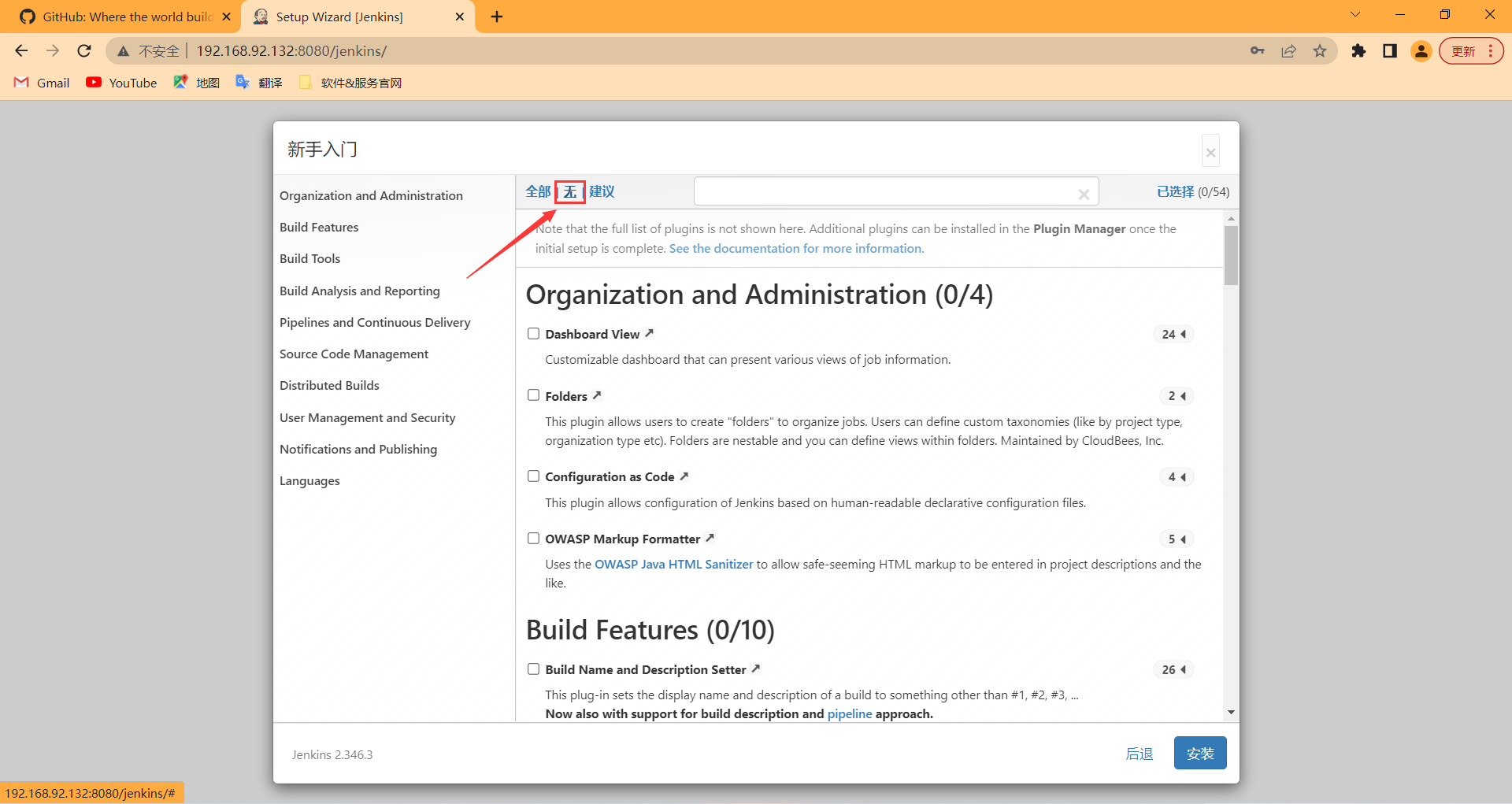Click the 安装 install button
This screenshot has height=804, width=1512.
coord(1200,754)
